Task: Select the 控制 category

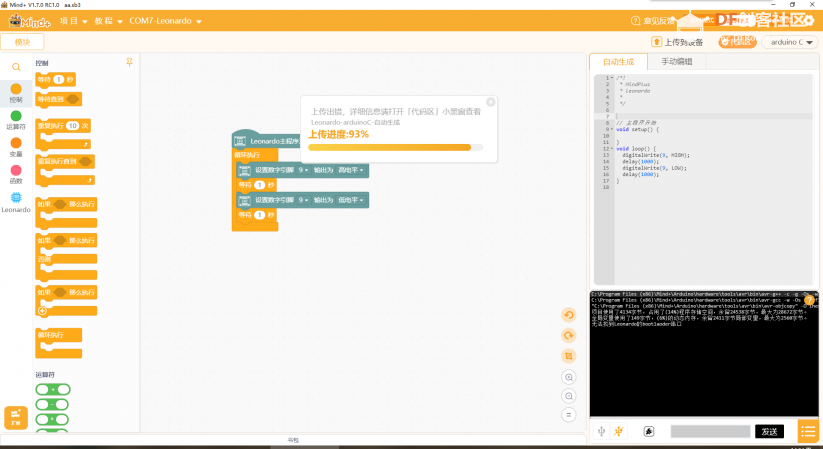Action: click(x=16, y=93)
